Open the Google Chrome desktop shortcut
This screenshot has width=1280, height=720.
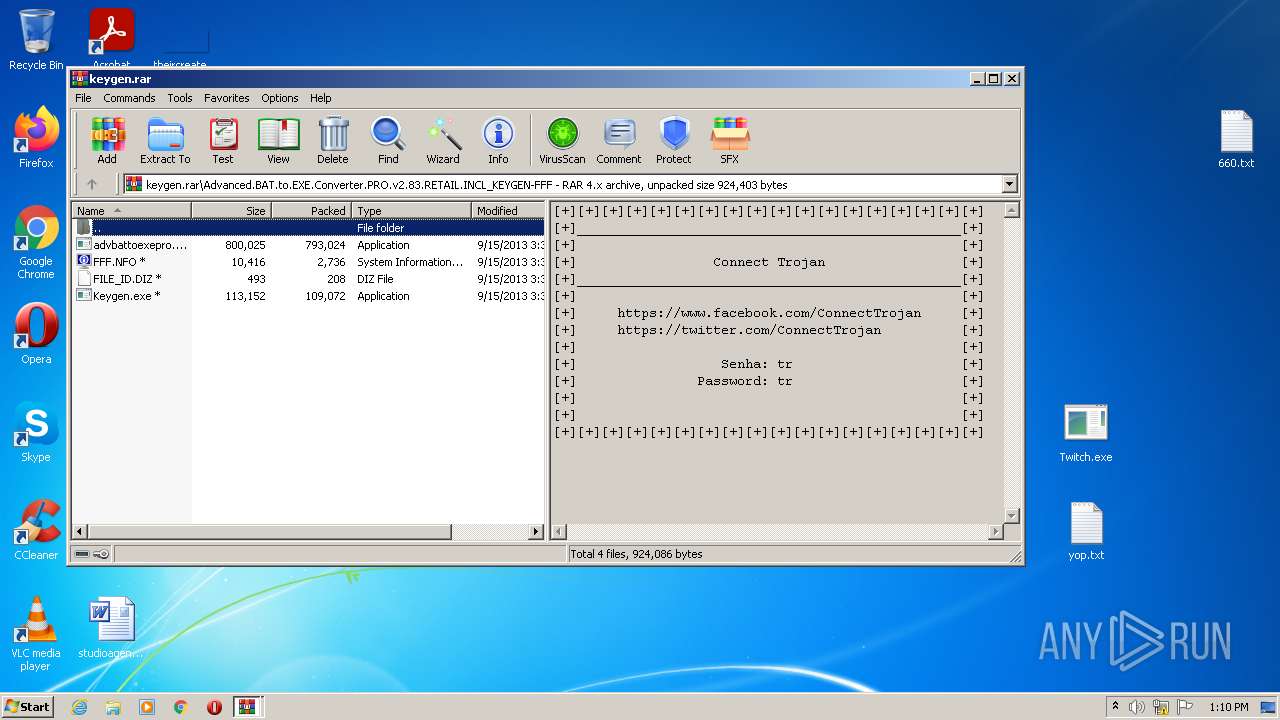36,243
